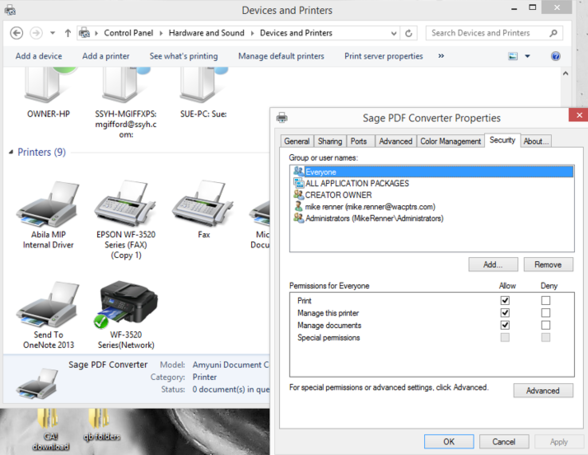The width and height of the screenshot is (588, 455).
Task: Open the qb folders desktop folder
Action: (x=101, y=426)
